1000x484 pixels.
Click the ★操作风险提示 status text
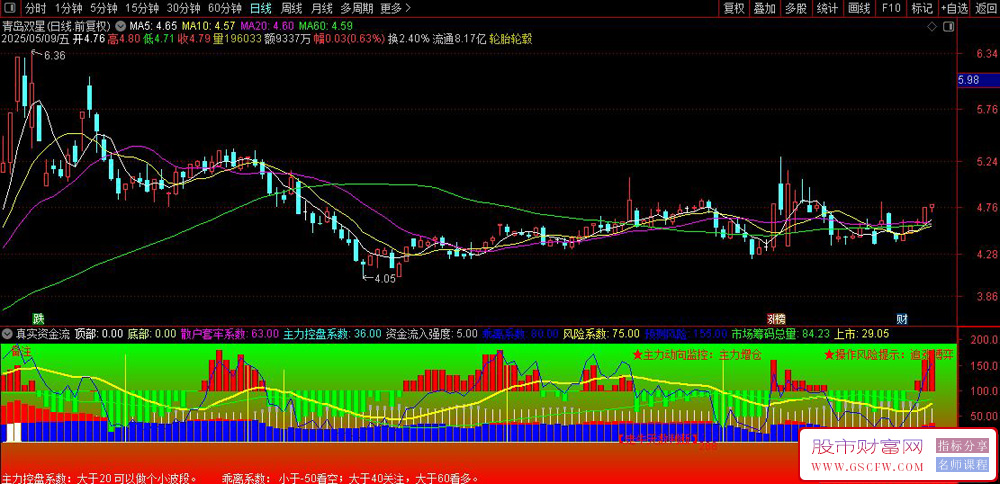coord(889,355)
